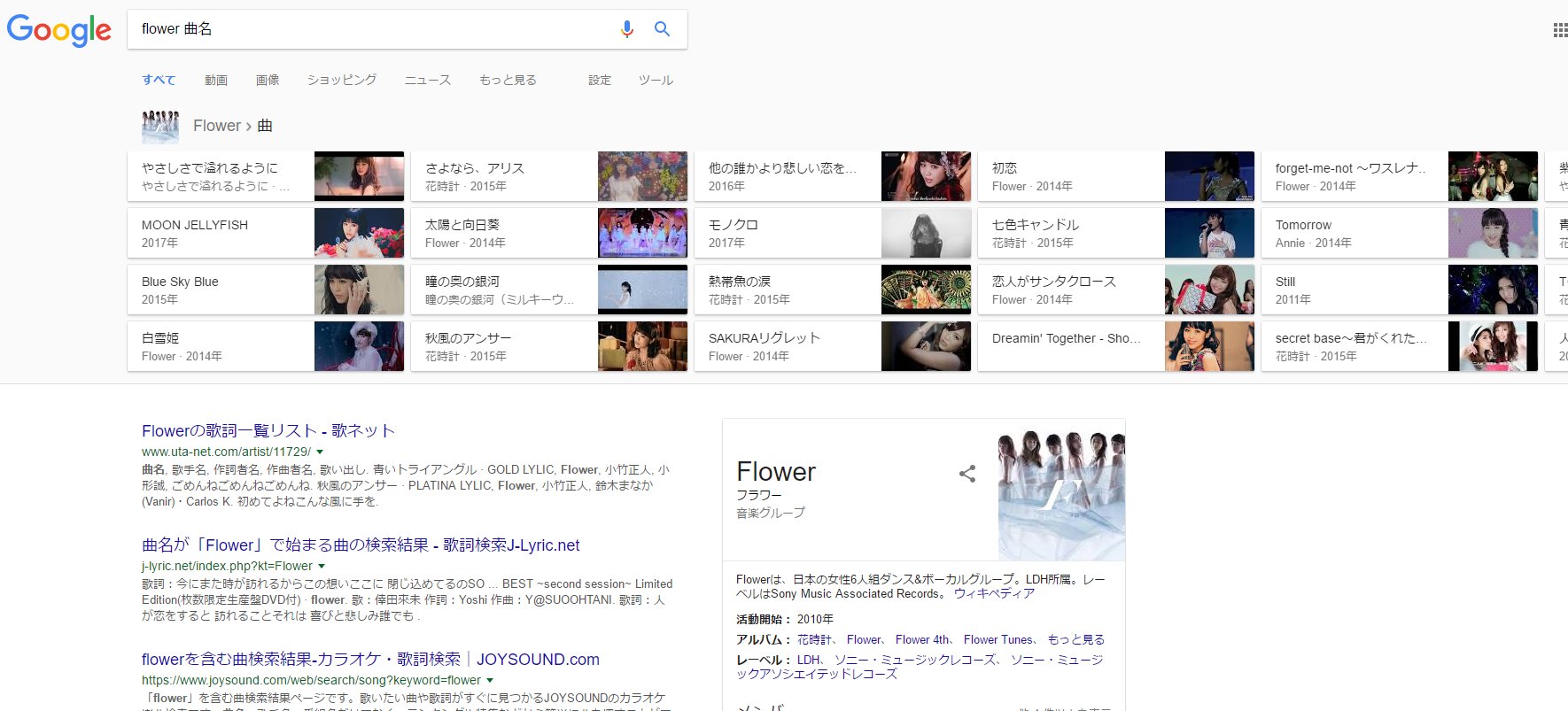Switch to the 画像 tab

[268, 80]
